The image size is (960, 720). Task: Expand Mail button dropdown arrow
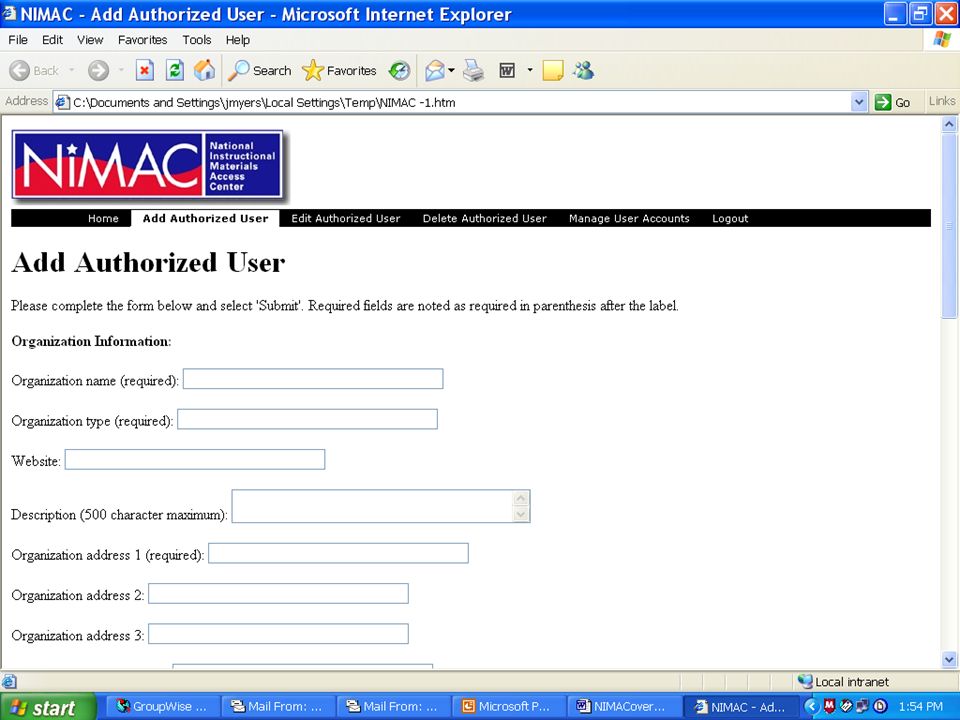451,70
